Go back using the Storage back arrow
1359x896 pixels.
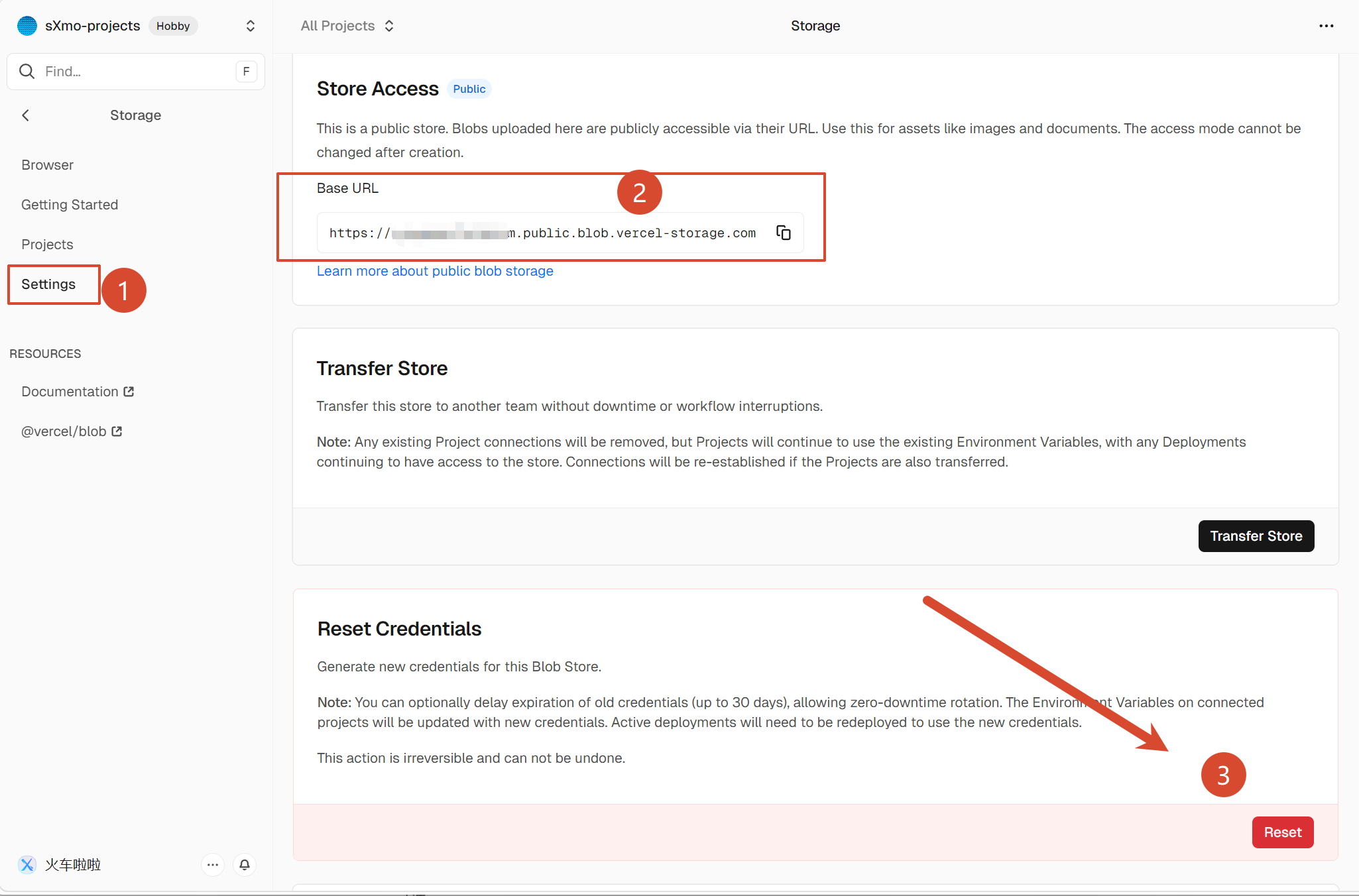pyautogui.click(x=26, y=115)
